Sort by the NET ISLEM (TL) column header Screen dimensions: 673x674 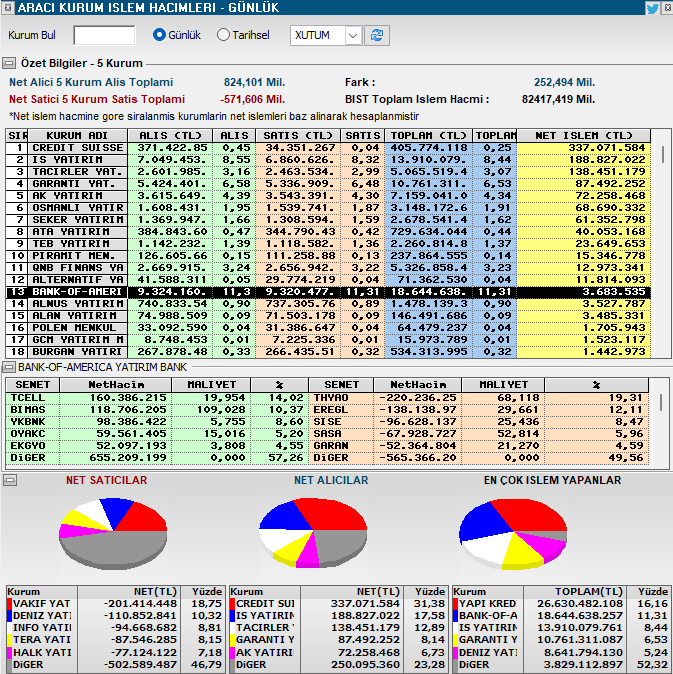coord(584,135)
